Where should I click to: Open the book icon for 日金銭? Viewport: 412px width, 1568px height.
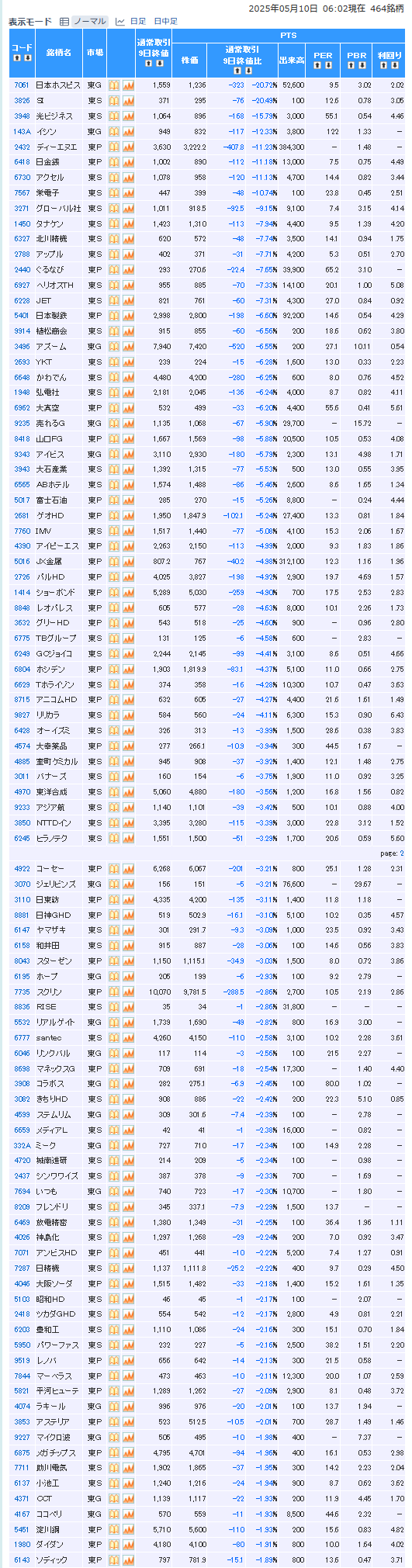(x=113, y=162)
